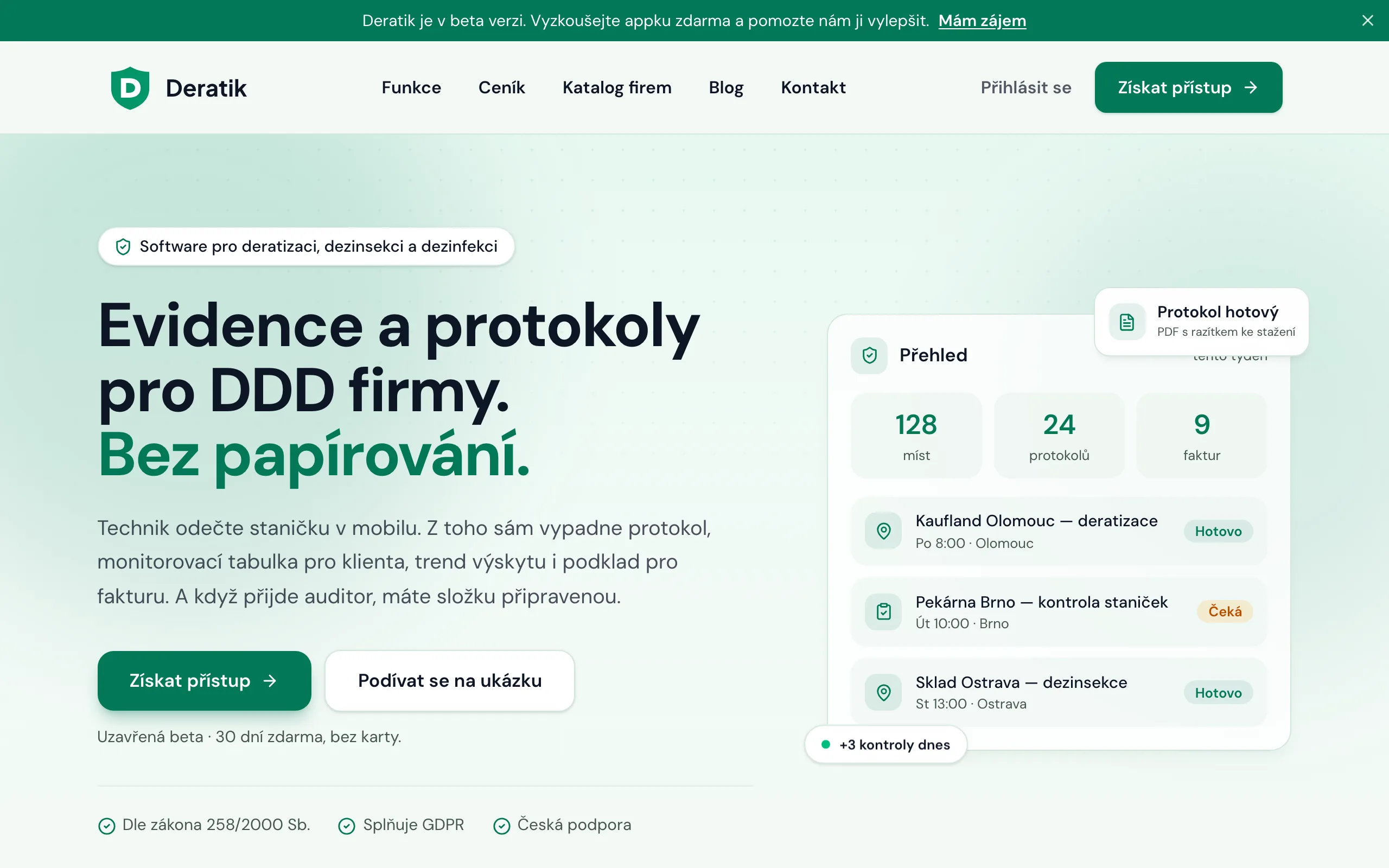Click Získat přístup button in header
Image resolution: width=1389 pixels, height=868 pixels.
coord(1188,87)
